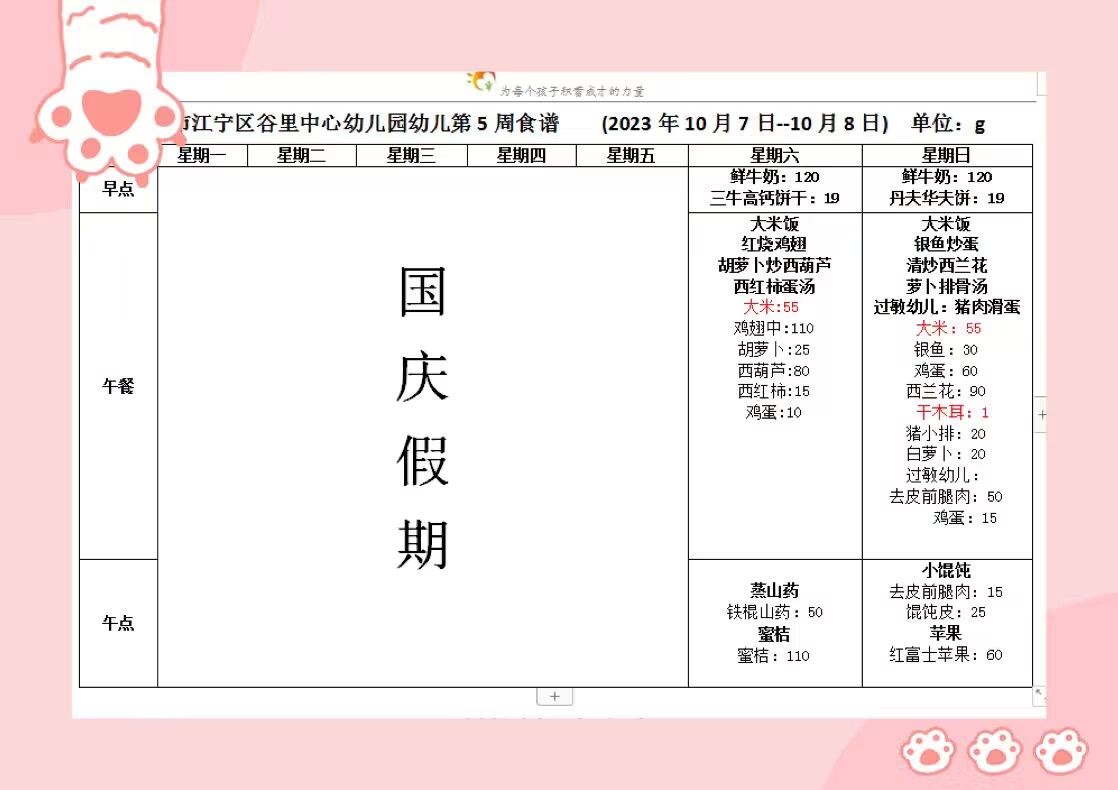Click 大米饭 in the 星期六 lunch cell

click(x=775, y=224)
